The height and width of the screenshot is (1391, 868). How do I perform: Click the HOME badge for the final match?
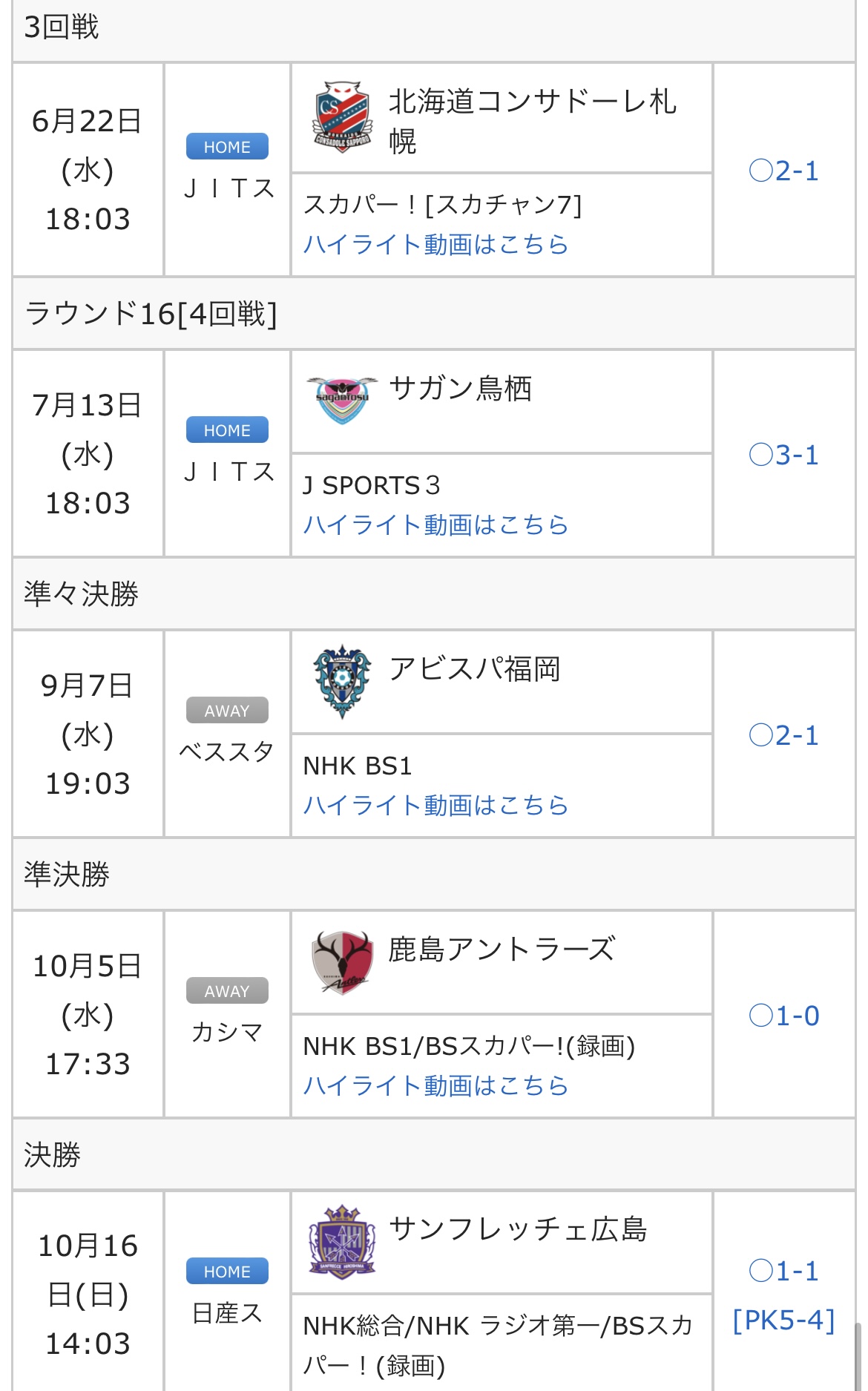tap(227, 1272)
